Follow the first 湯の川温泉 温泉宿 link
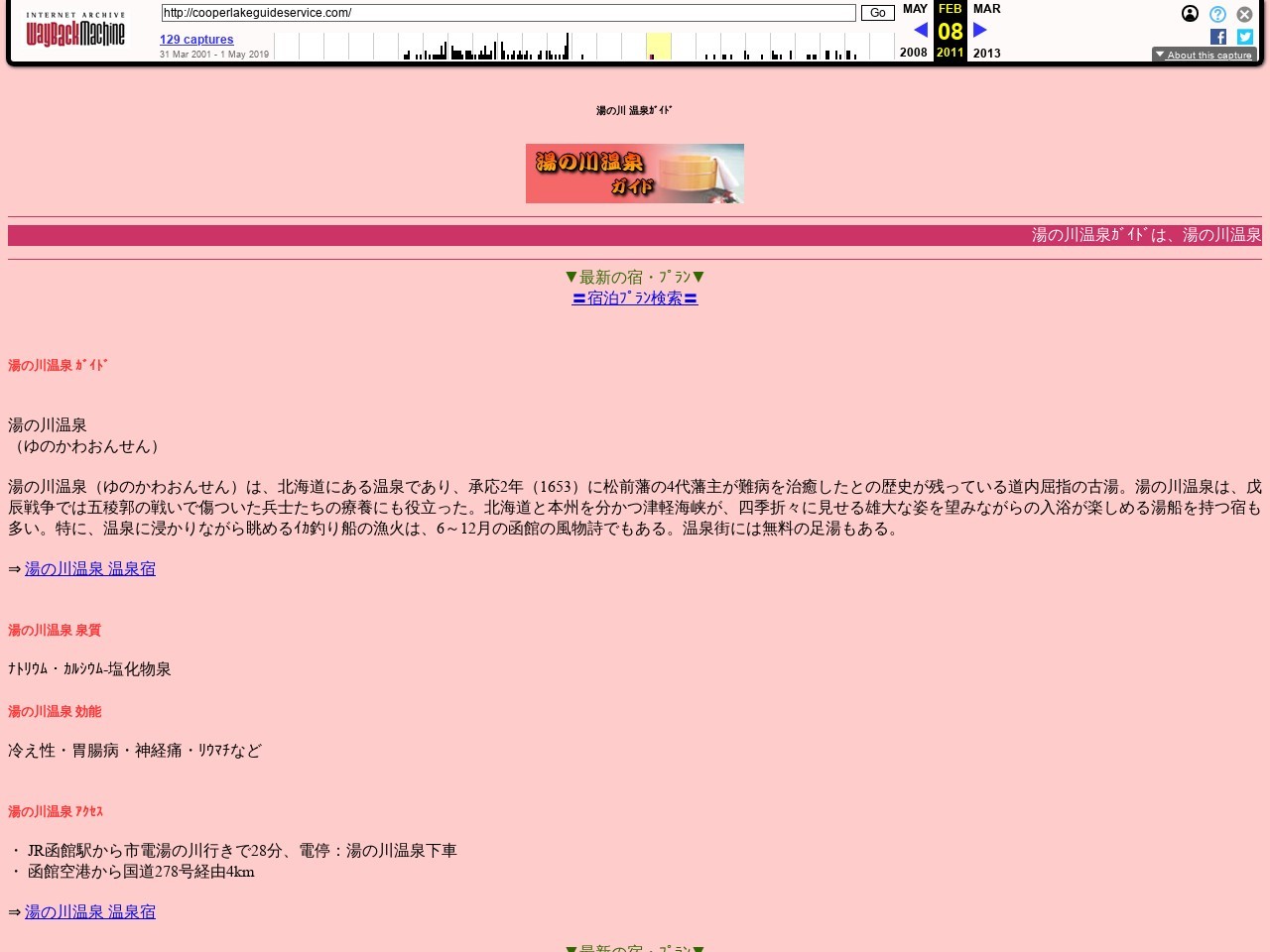 (x=89, y=568)
